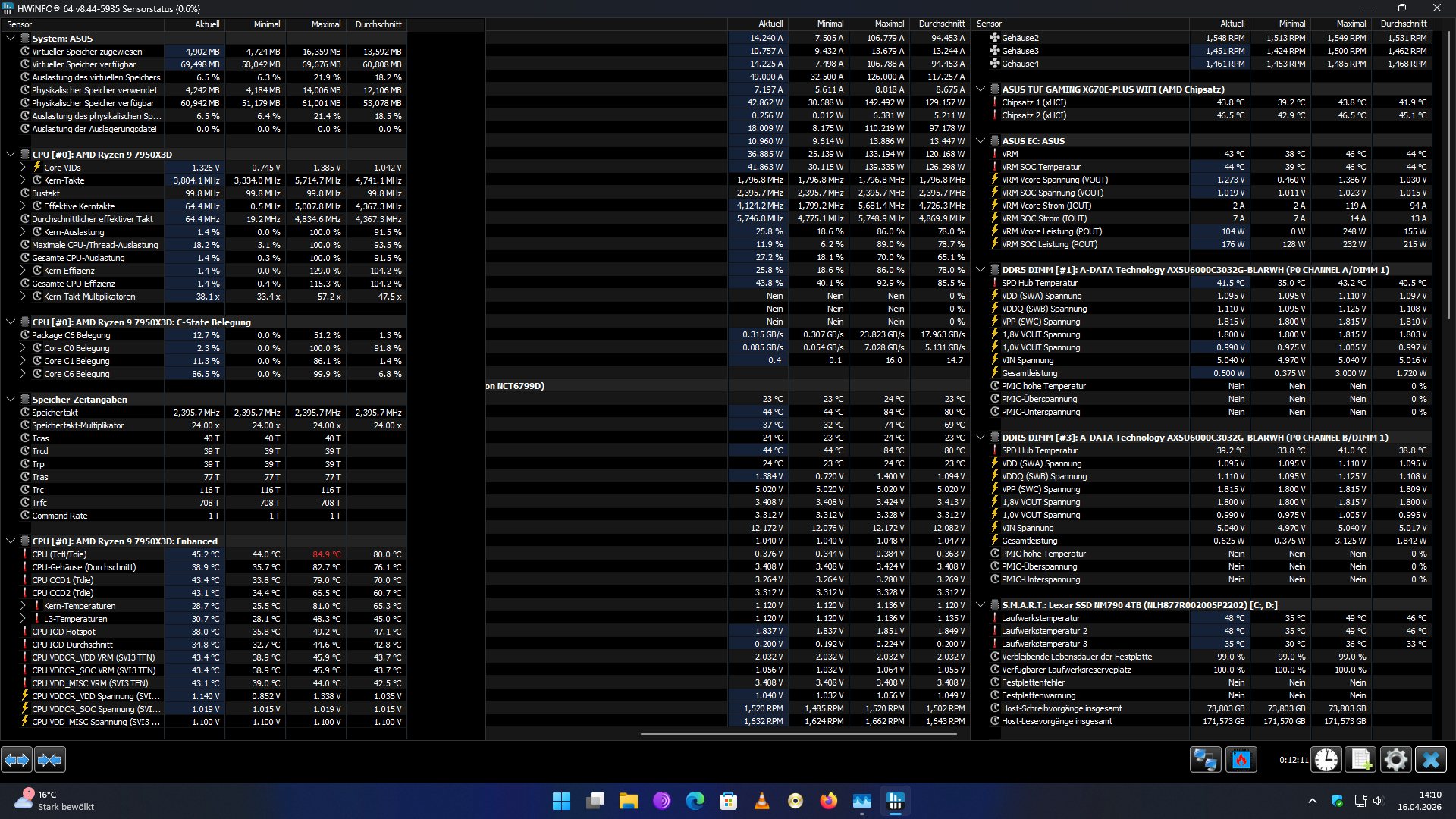Collapse the System: ASUS group
Image resolution: width=1456 pixels, height=819 pixels.
pos(11,38)
